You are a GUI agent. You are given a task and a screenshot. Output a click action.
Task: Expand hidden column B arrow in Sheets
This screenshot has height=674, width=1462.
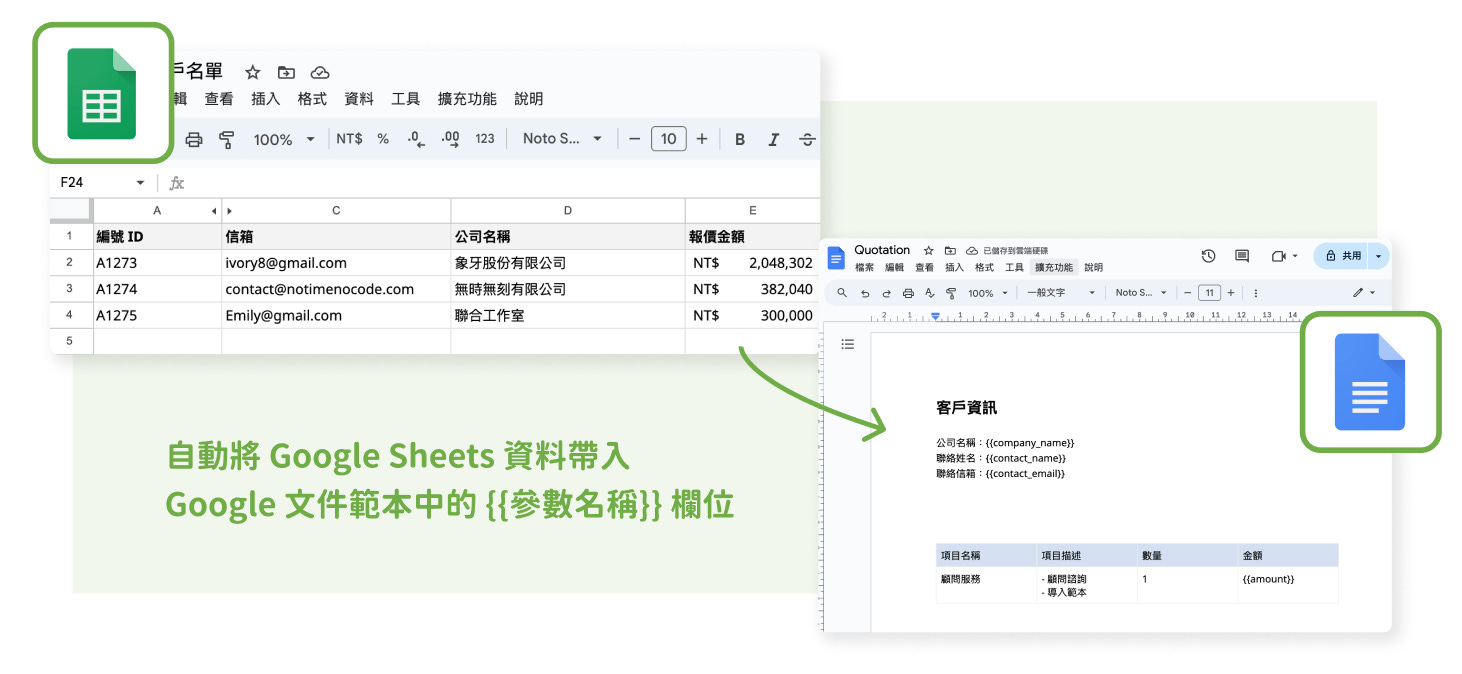coord(229,211)
